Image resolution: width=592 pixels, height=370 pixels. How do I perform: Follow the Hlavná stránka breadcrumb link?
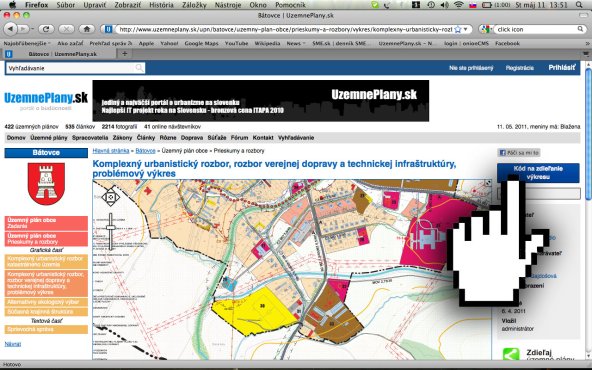[x=111, y=151]
